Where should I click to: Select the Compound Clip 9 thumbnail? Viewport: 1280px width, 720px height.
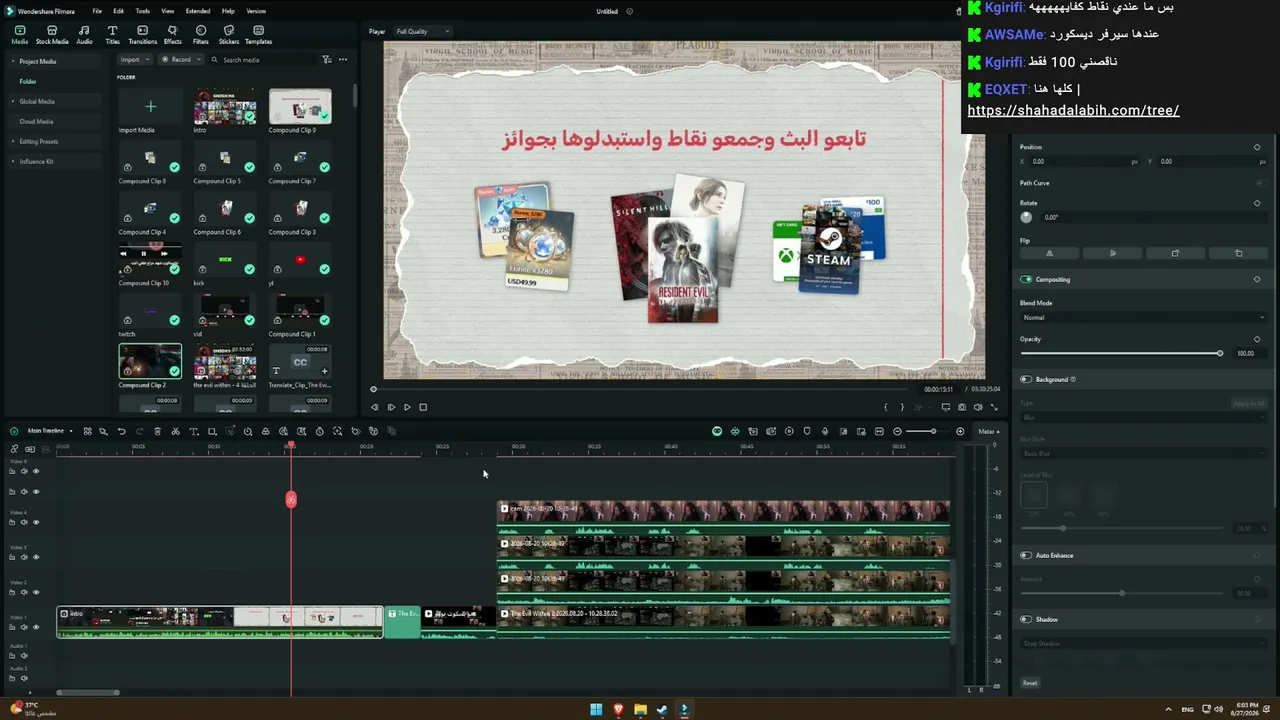[x=300, y=108]
